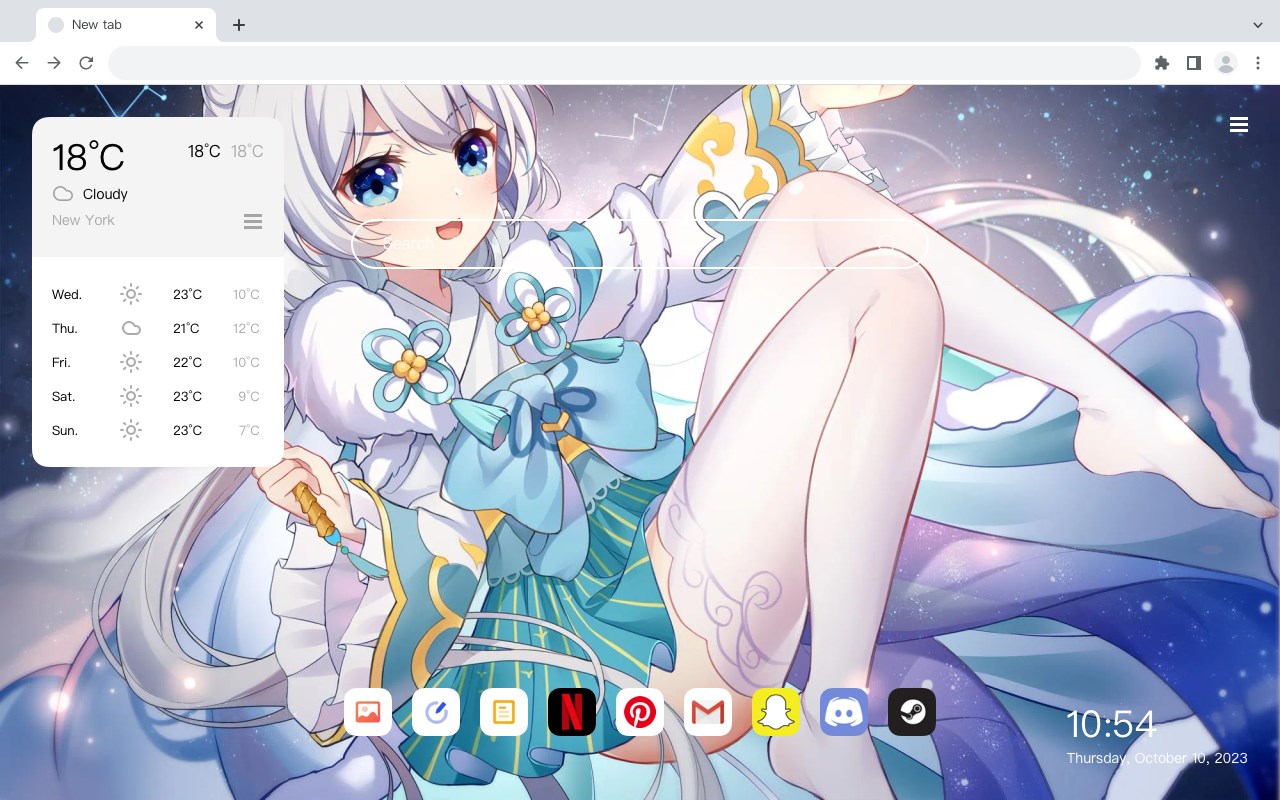Click the Thu. forecast row label
Screen dimensions: 1280x800
65,329
